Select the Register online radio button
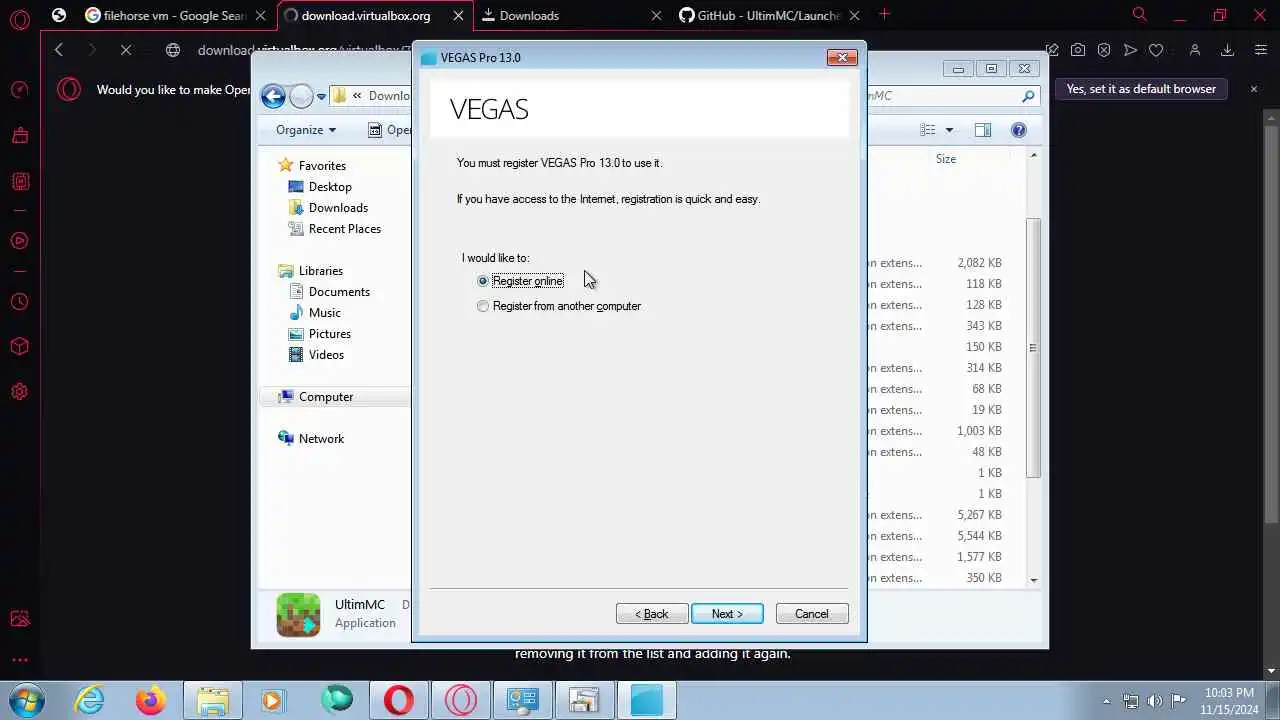Screen dimensions: 1280x720 click(x=483, y=281)
